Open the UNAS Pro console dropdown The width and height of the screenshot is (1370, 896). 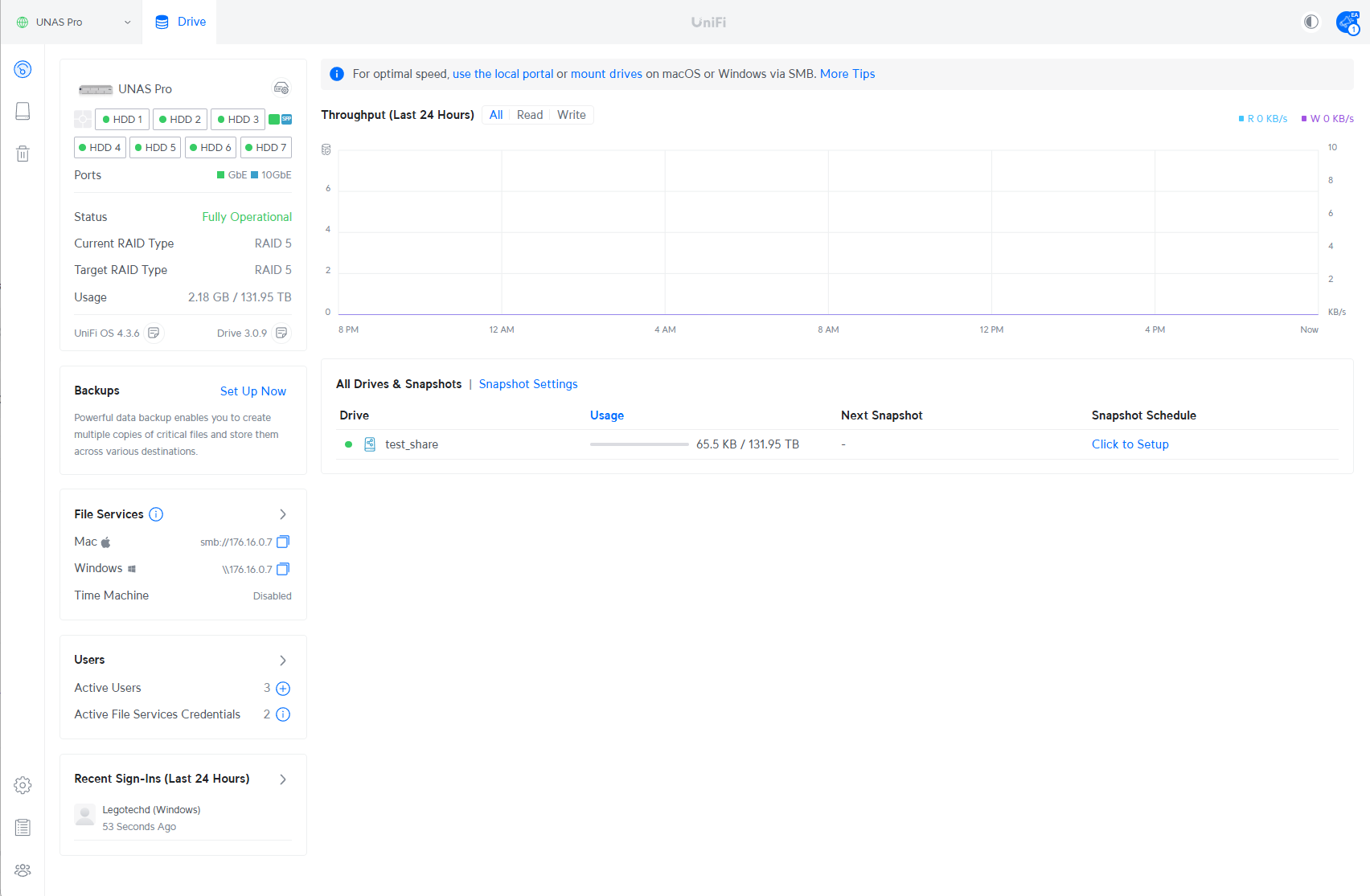[73, 22]
